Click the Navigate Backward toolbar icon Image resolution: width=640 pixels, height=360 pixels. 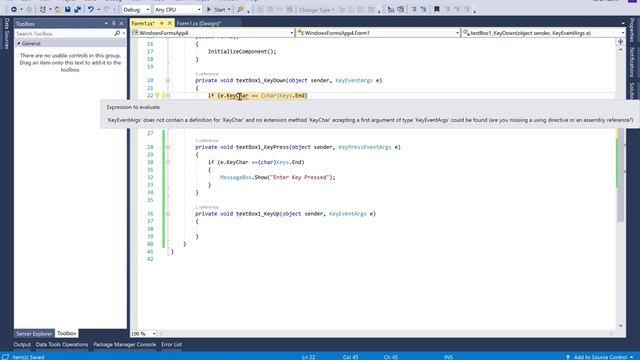click(13, 9)
